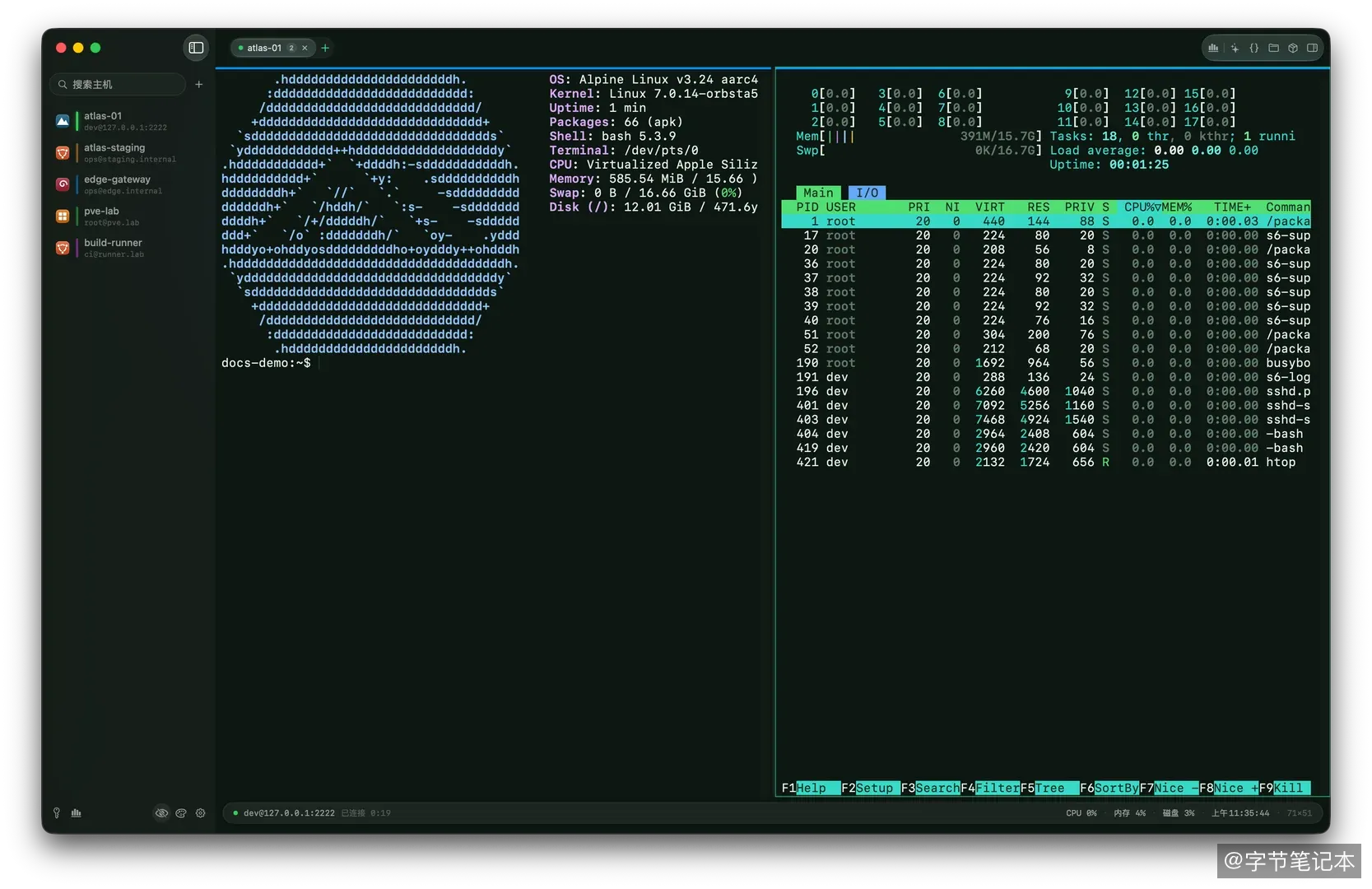Click F5 Tree in htop footer

[x=1049, y=788]
